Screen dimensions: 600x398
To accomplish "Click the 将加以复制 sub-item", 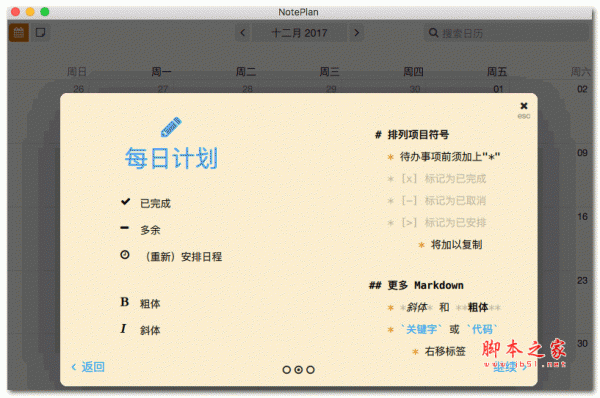I will click(450, 245).
